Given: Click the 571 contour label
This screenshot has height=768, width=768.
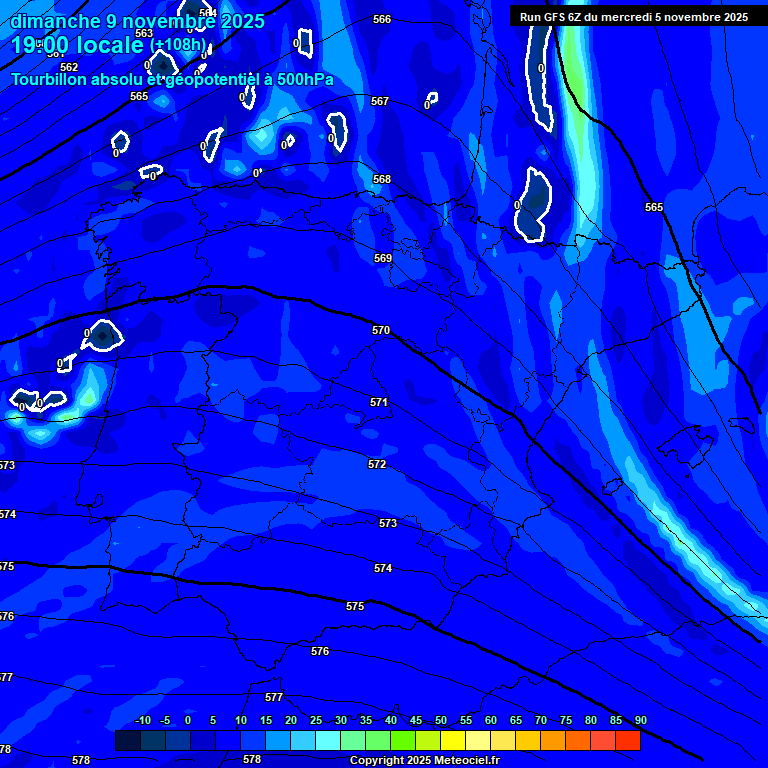Looking at the screenshot, I should pyautogui.click(x=379, y=402).
